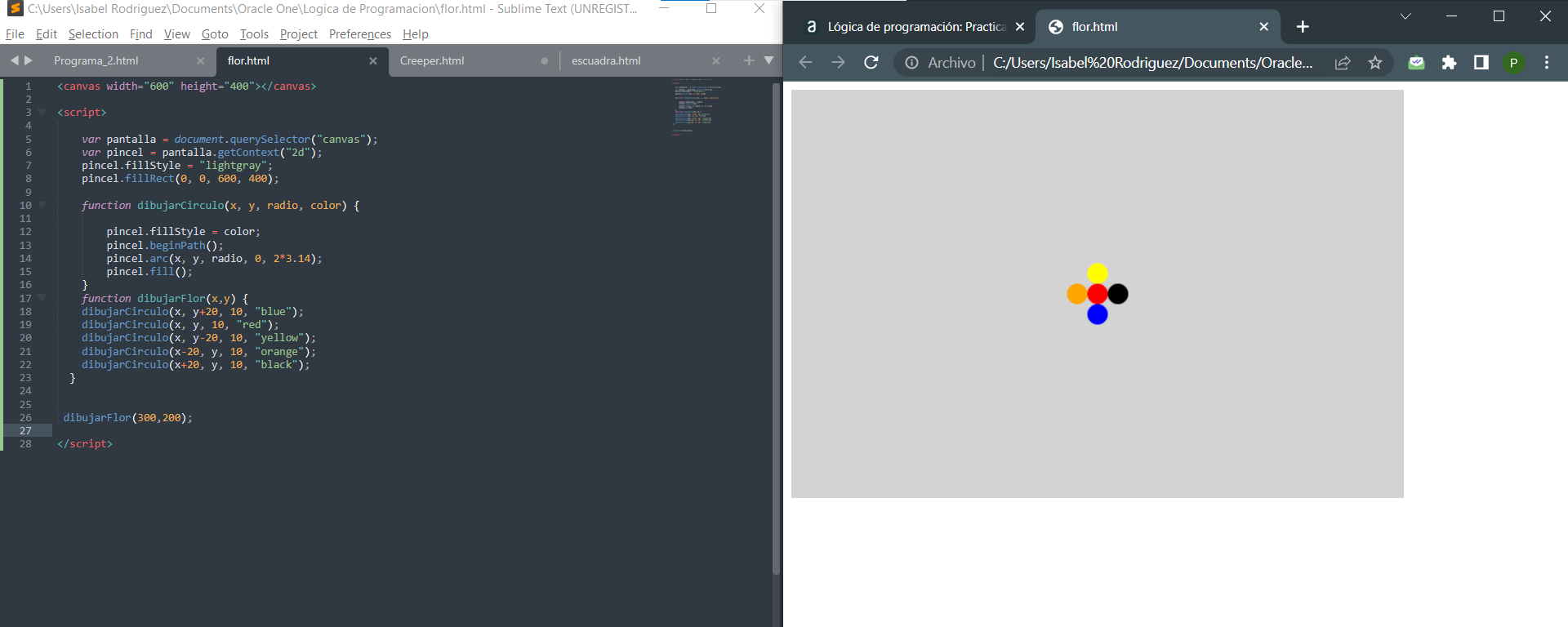Reload the flor.html page
The image size is (1568, 627).
(x=871, y=62)
